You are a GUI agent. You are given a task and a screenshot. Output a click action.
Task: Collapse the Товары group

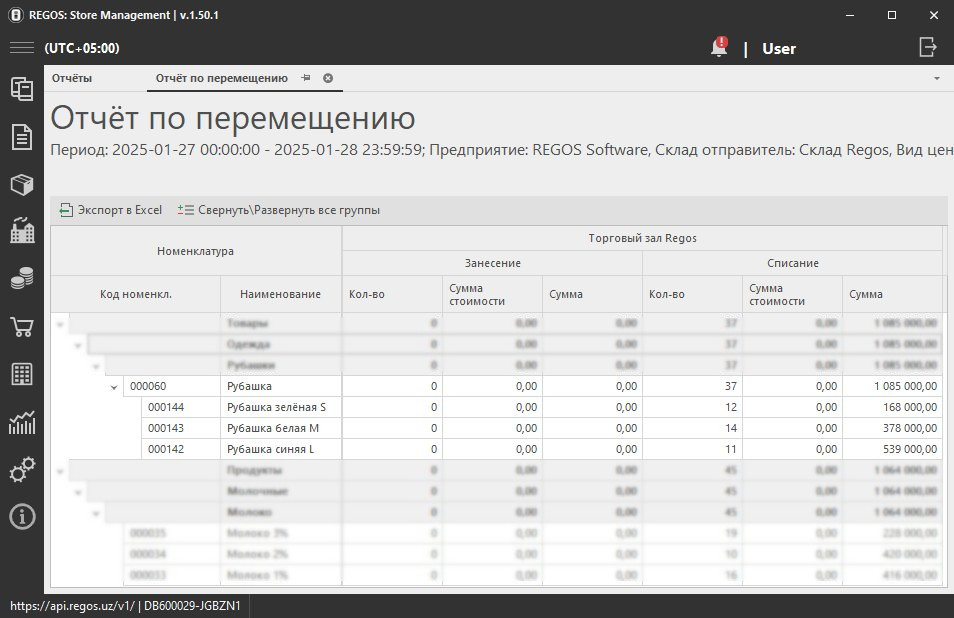coord(61,324)
